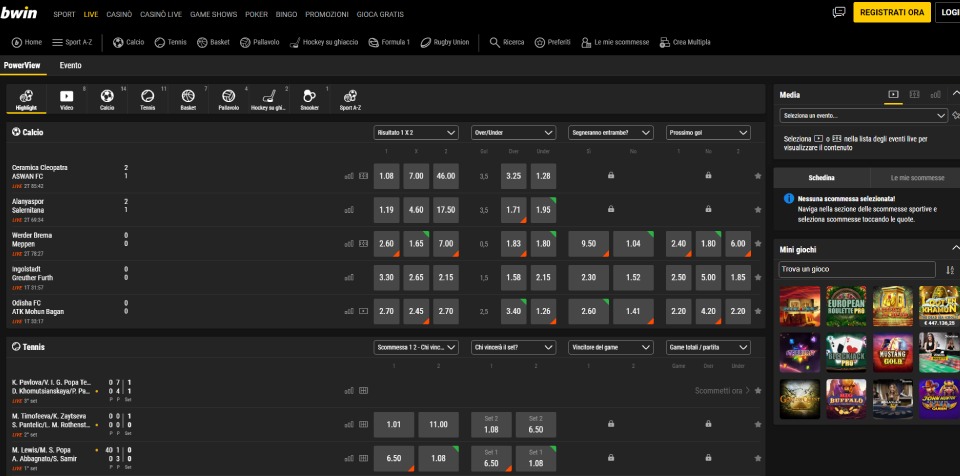Select the Hockey su ghiaccio filter icon

tap(268, 99)
